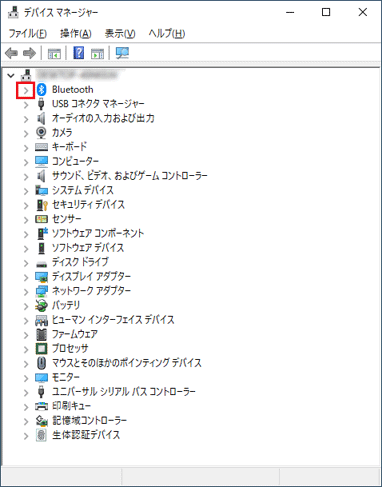This screenshot has width=382, height=487.
Task: Select the コンピューター label
Action: [x=75, y=161]
